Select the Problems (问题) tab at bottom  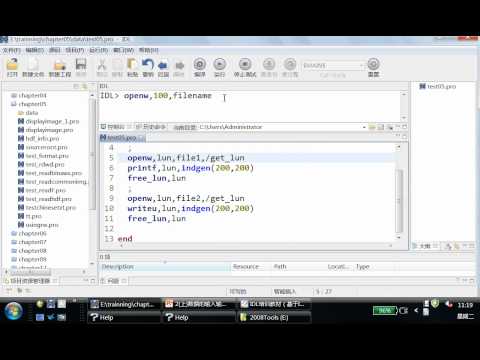(113, 281)
